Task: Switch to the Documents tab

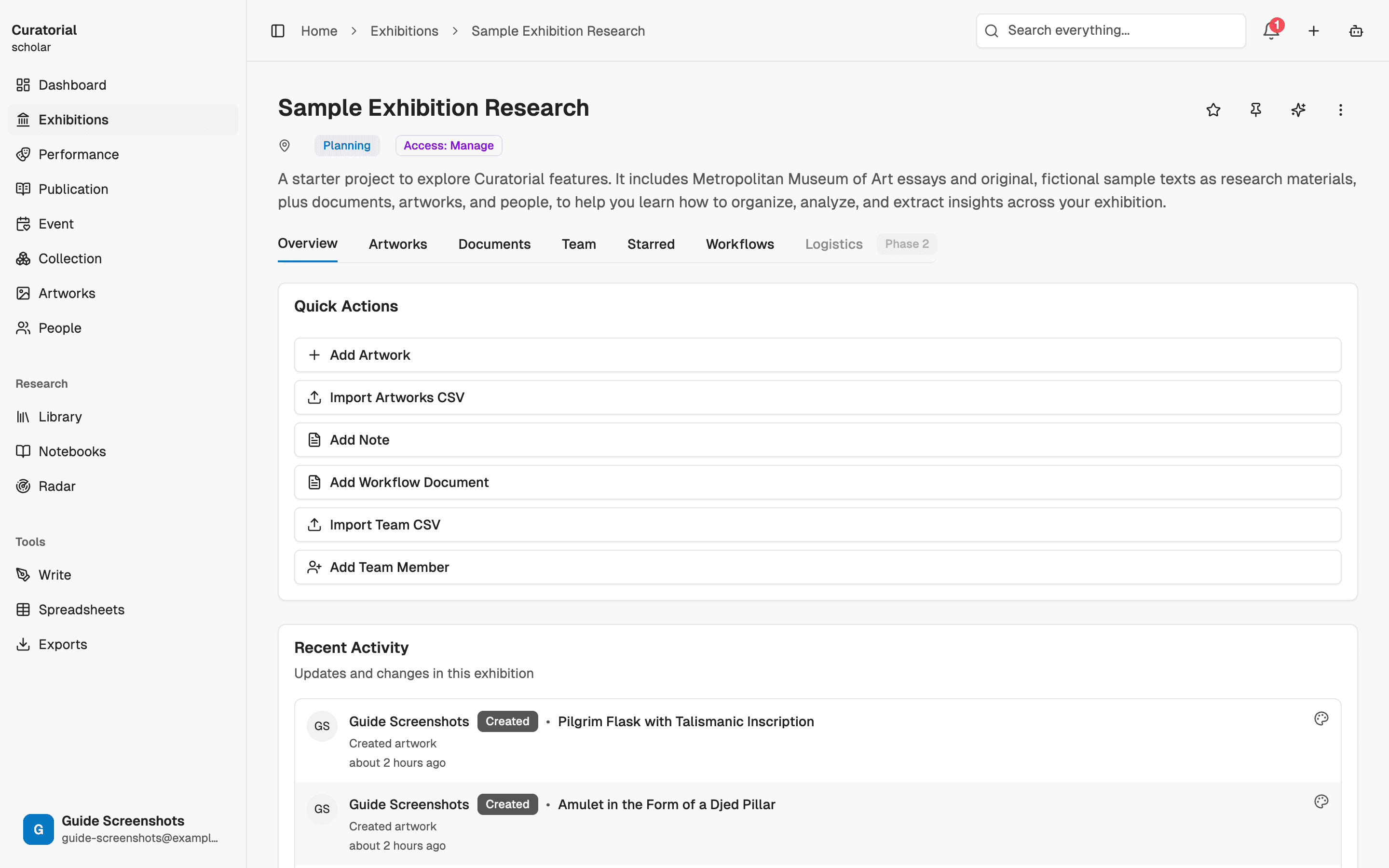Action: click(x=494, y=244)
